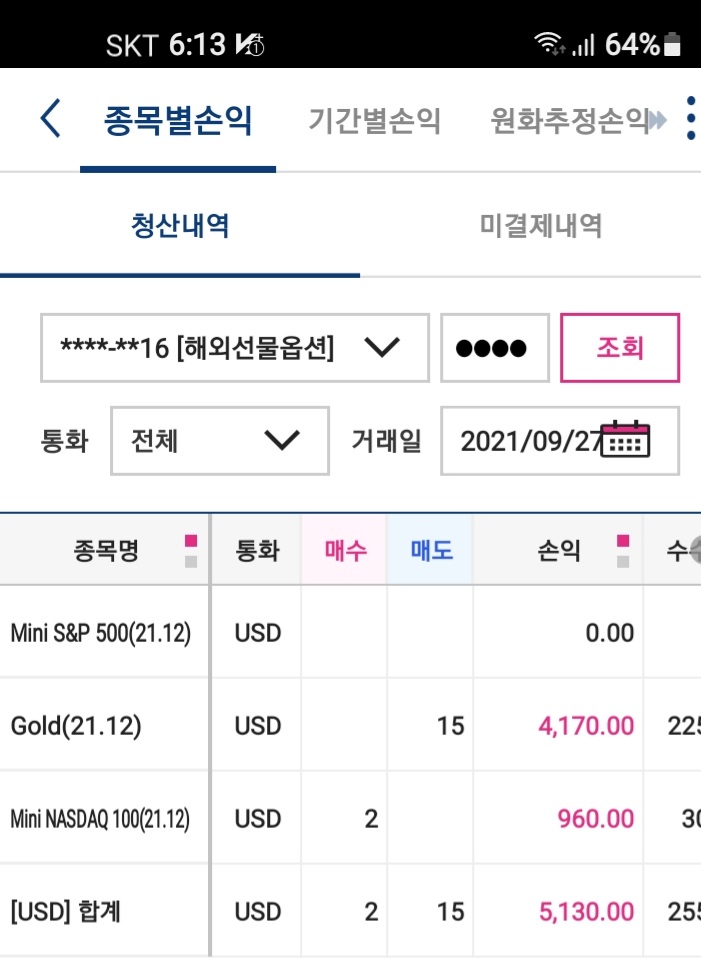
Task: Switch to the 미결제내역 tab
Action: (x=540, y=225)
